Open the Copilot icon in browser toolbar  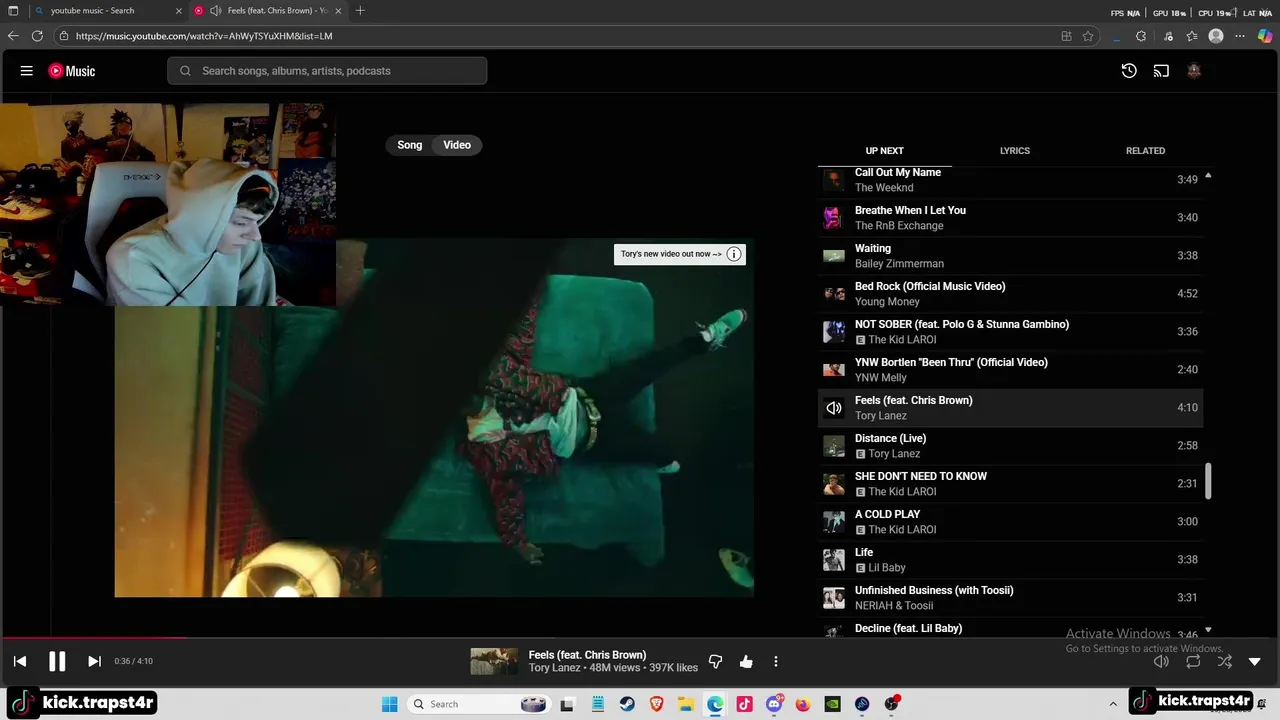click(1265, 36)
